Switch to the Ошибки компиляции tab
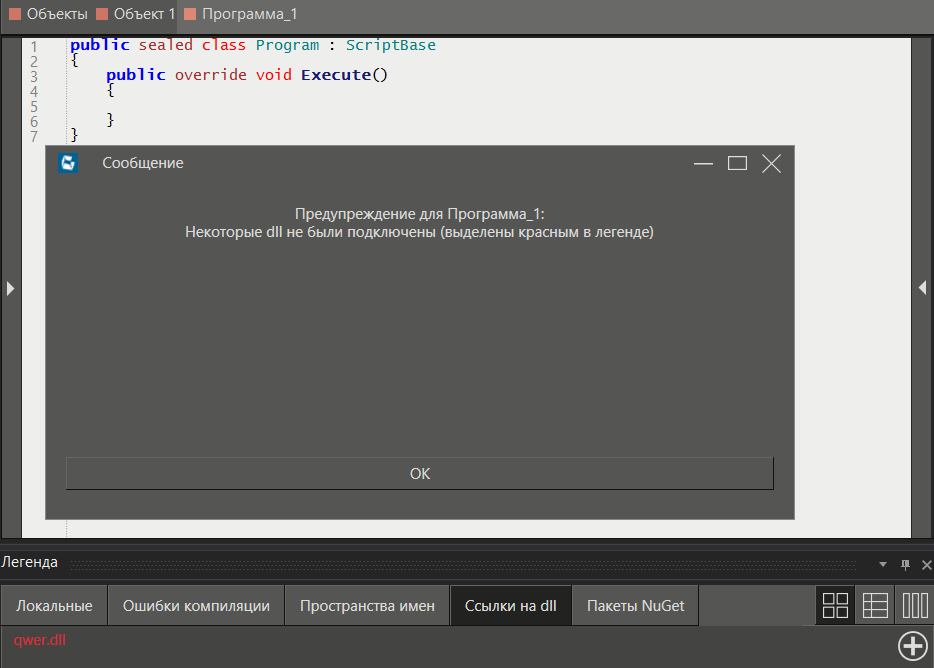This screenshot has height=668, width=934. click(195, 605)
